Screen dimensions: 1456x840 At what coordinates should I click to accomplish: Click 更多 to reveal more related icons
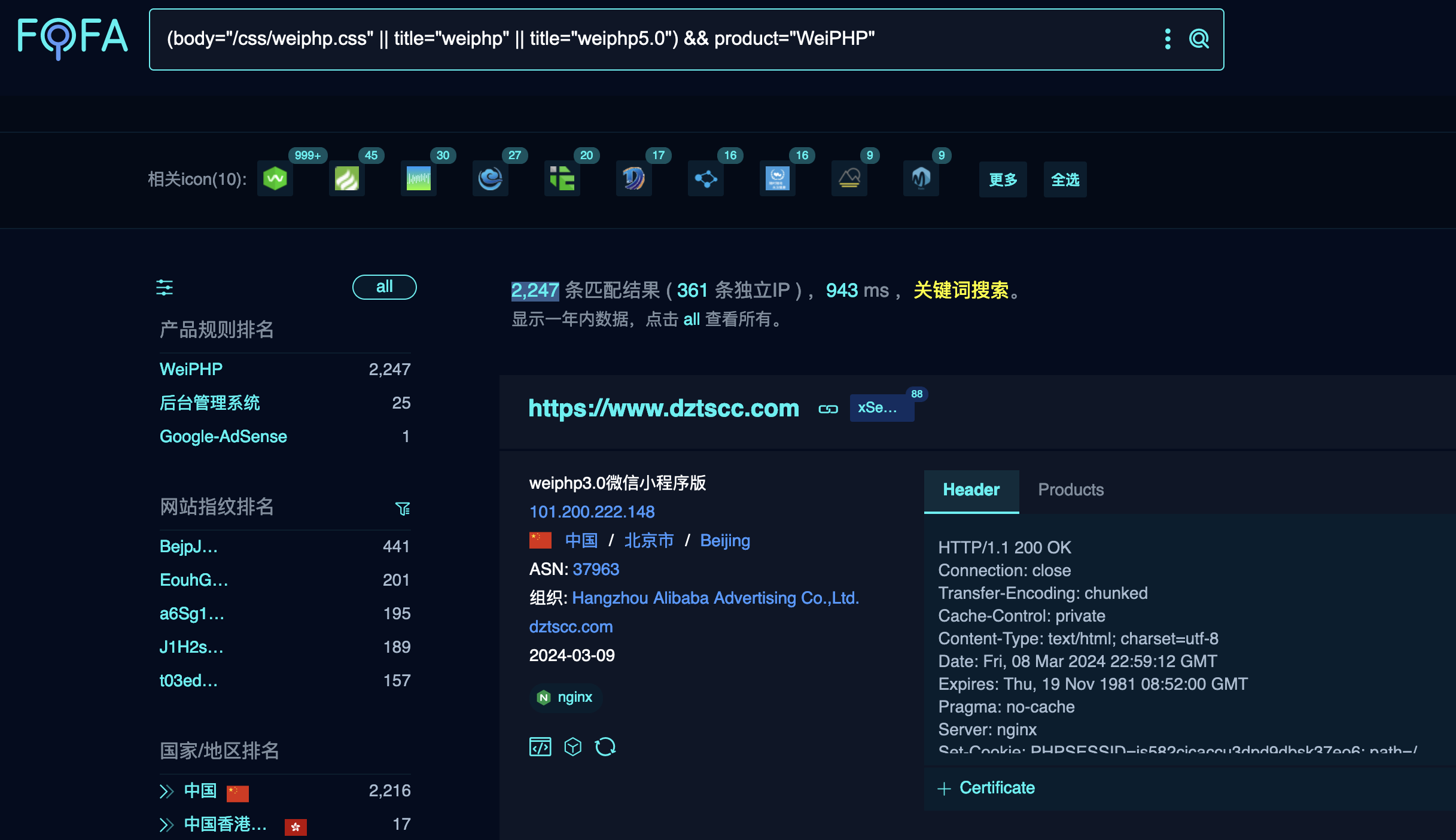(x=1002, y=179)
